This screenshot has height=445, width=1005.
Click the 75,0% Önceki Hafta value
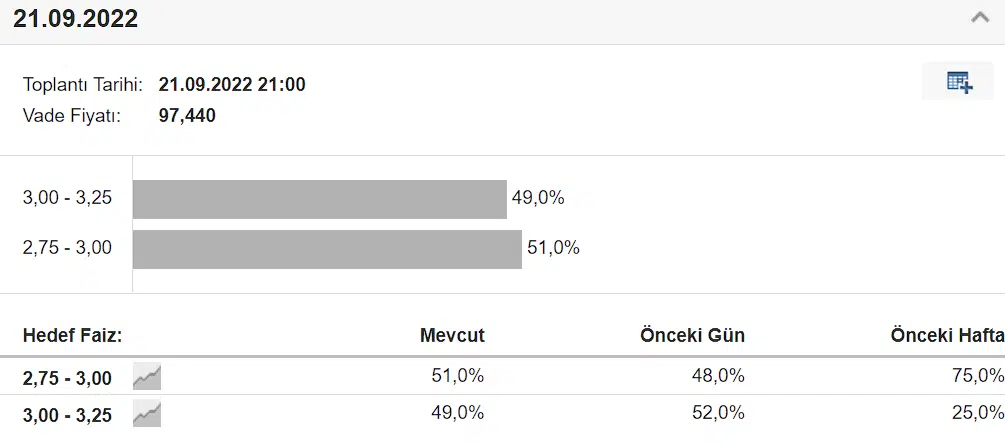pyautogui.click(x=977, y=376)
